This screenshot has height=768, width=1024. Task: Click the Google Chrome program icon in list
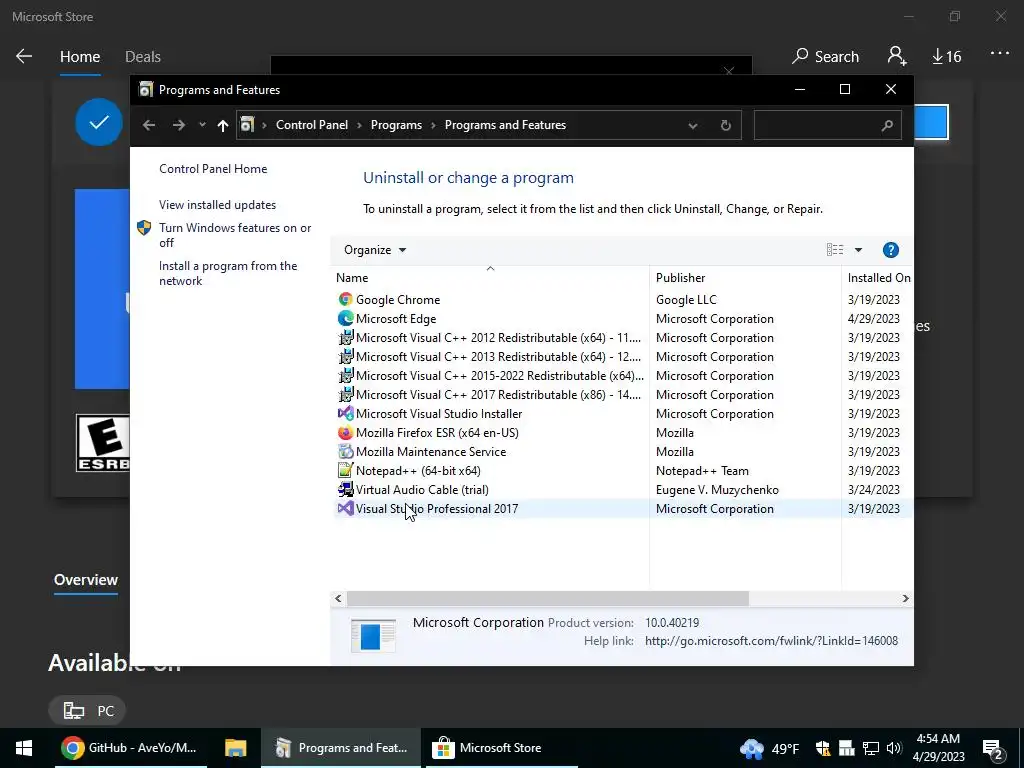click(x=345, y=300)
